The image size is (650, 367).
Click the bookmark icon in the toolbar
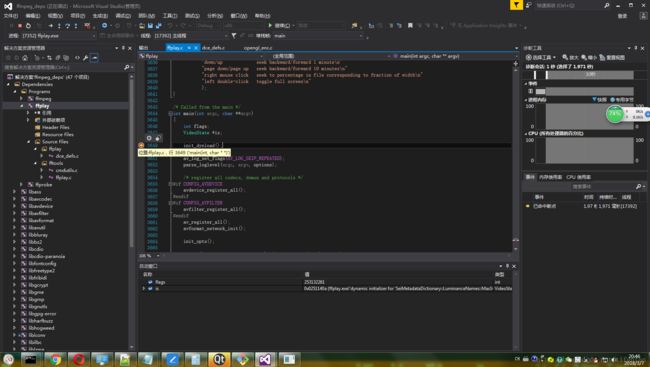point(410,26)
